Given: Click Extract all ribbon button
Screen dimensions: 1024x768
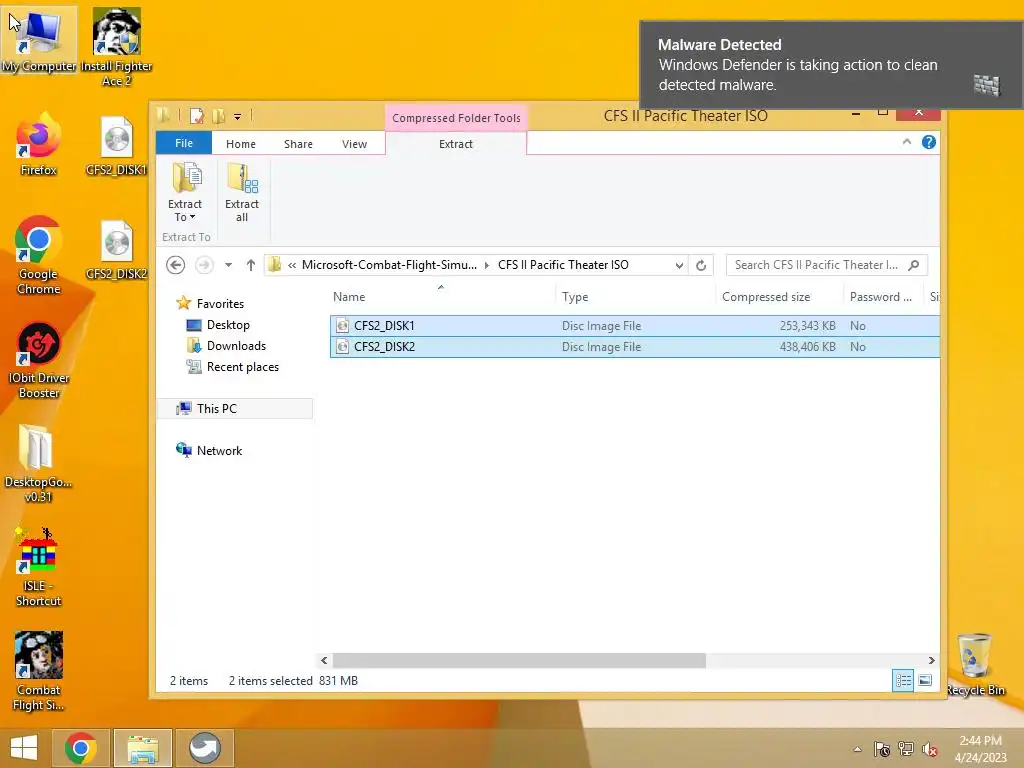Looking at the screenshot, I should point(242,193).
